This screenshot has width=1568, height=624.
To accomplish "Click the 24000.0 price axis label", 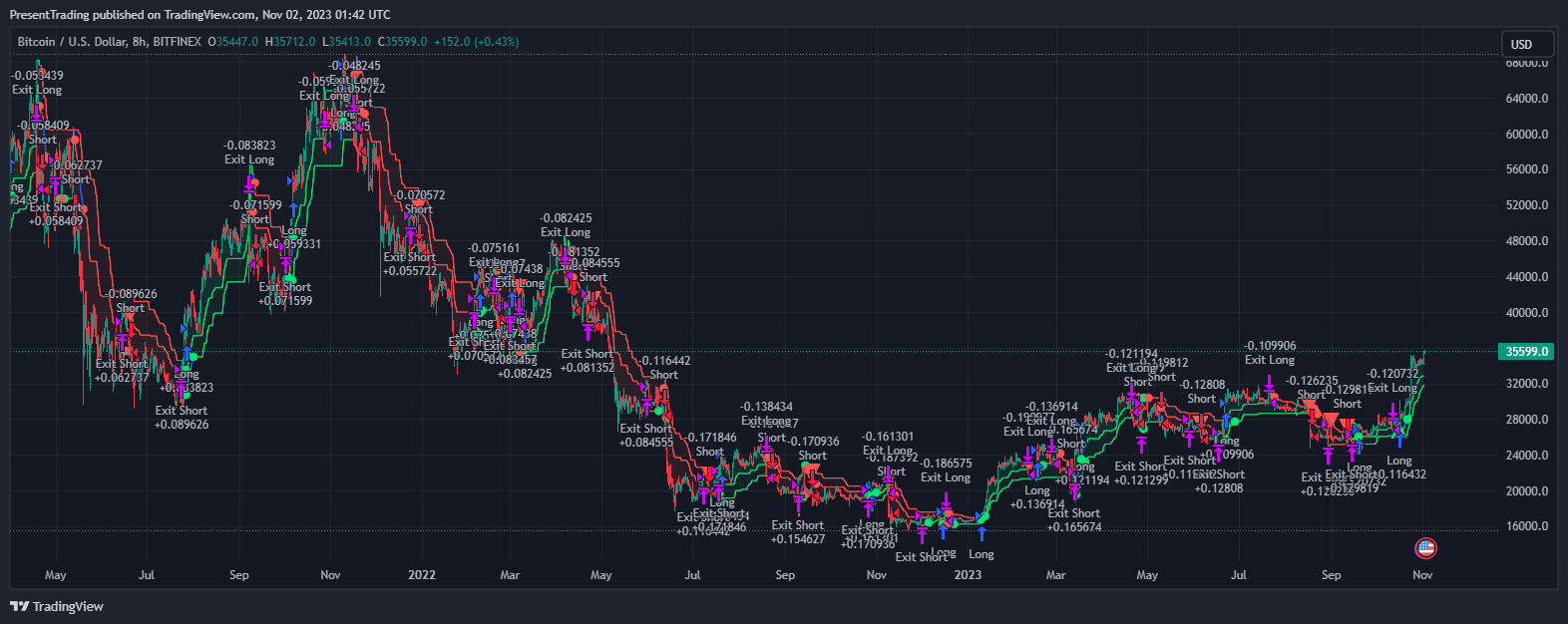I will pyautogui.click(x=1526, y=456).
